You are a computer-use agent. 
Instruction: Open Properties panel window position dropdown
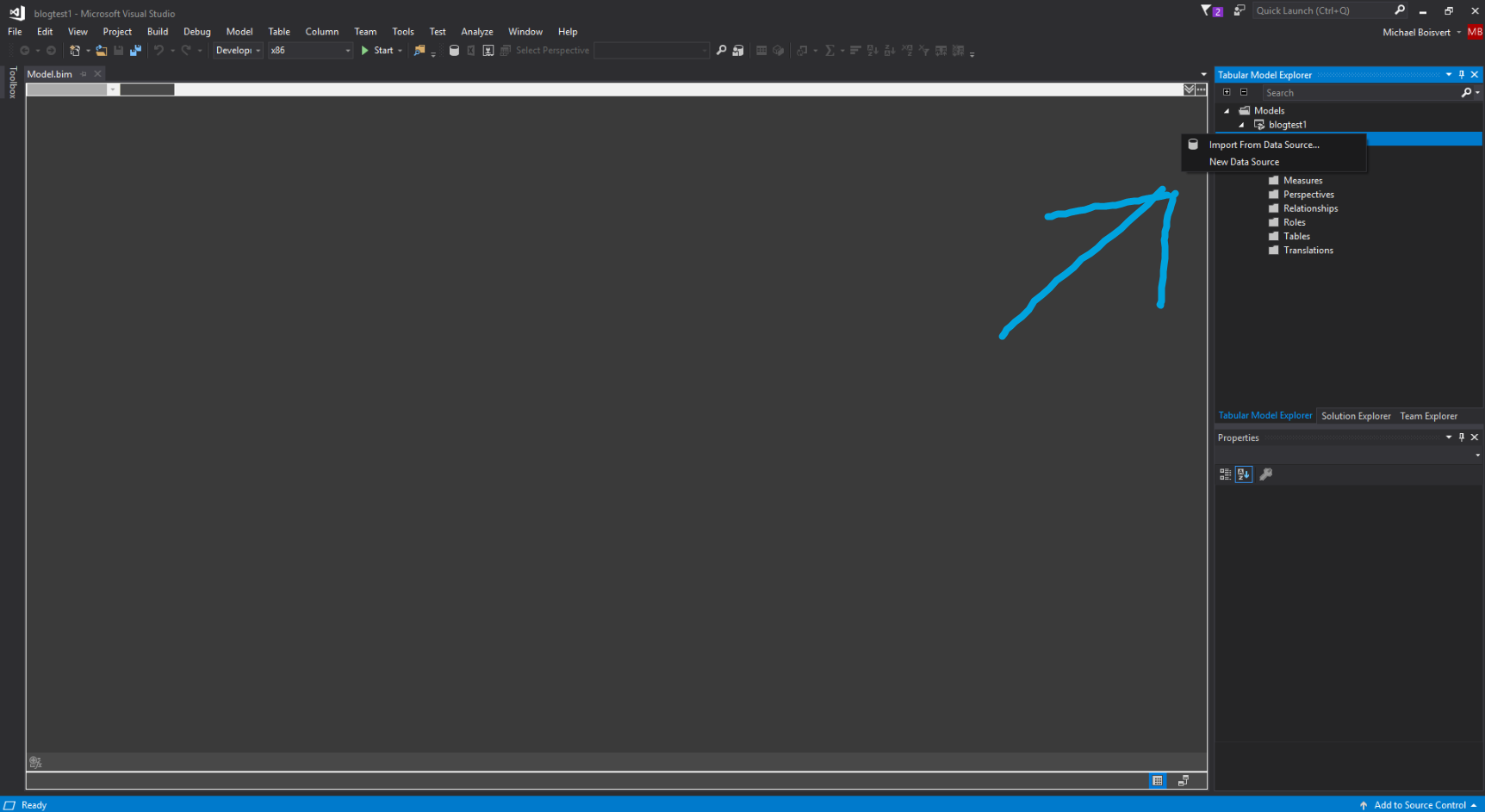pyautogui.click(x=1449, y=437)
